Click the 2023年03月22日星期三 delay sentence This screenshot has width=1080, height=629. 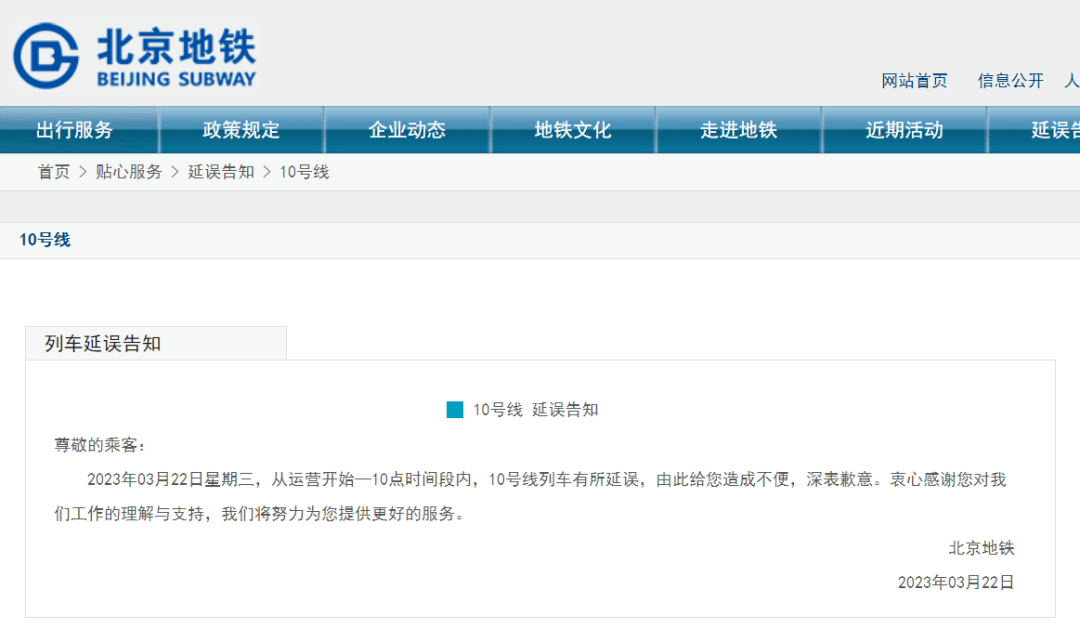click(x=547, y=480)
